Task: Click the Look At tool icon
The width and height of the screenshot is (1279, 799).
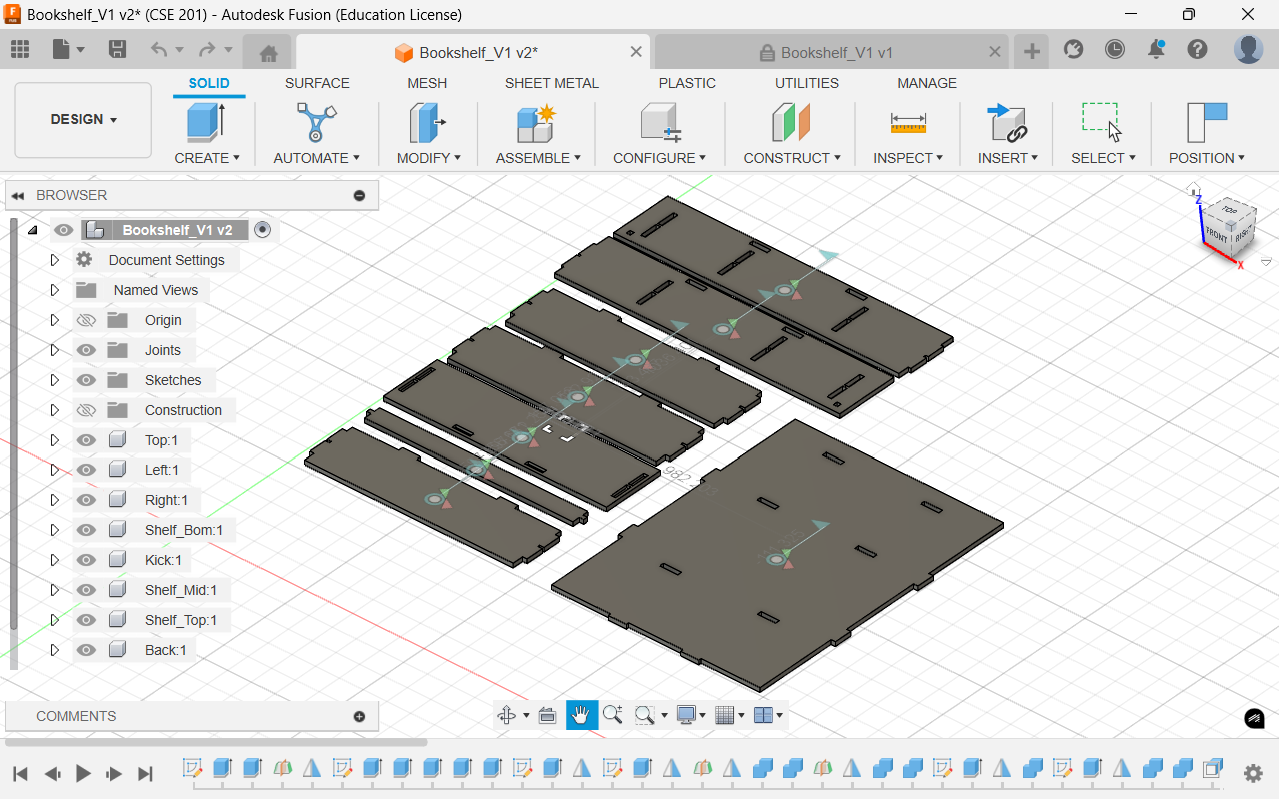Action: (x=547, y=715)
